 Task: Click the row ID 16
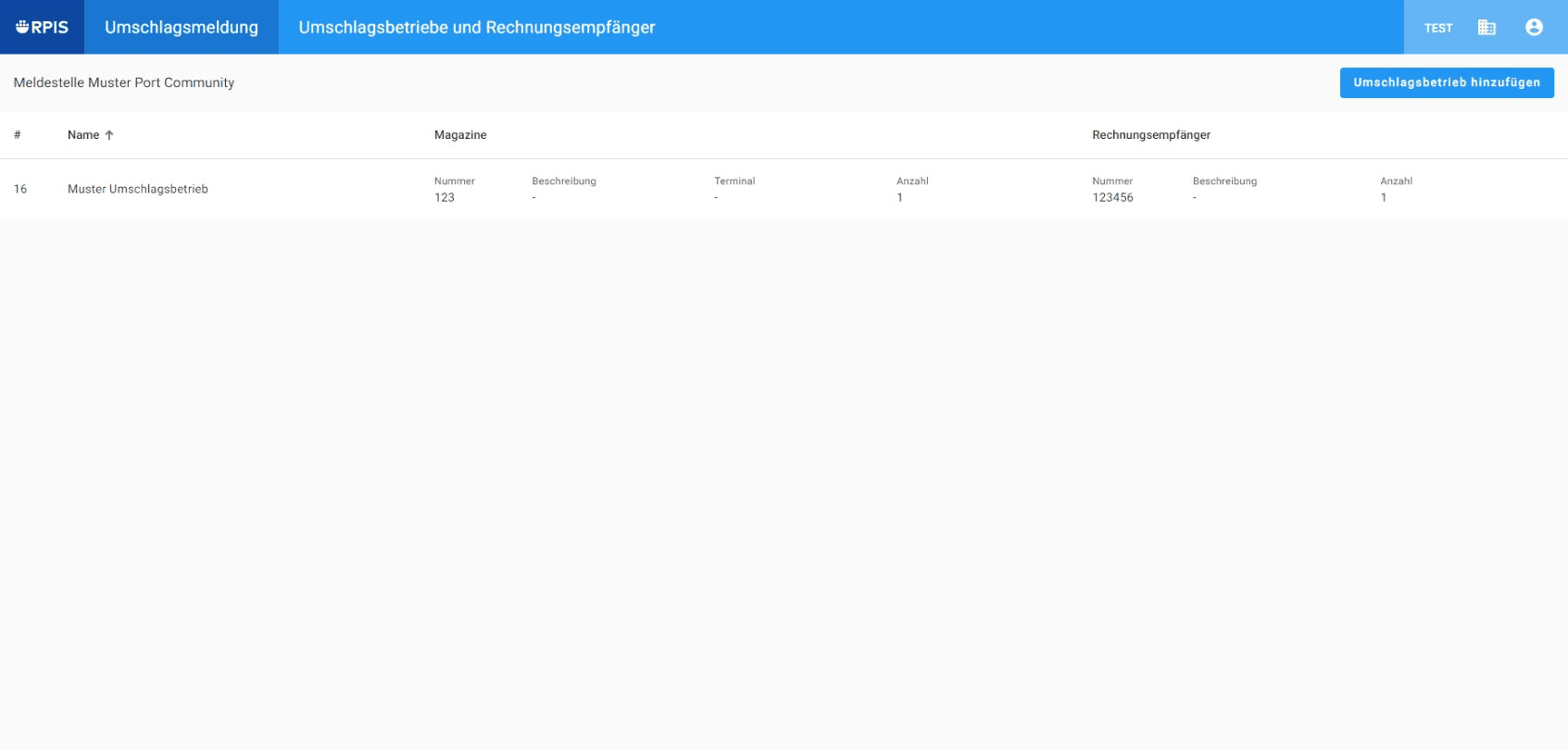coord(20,189)
